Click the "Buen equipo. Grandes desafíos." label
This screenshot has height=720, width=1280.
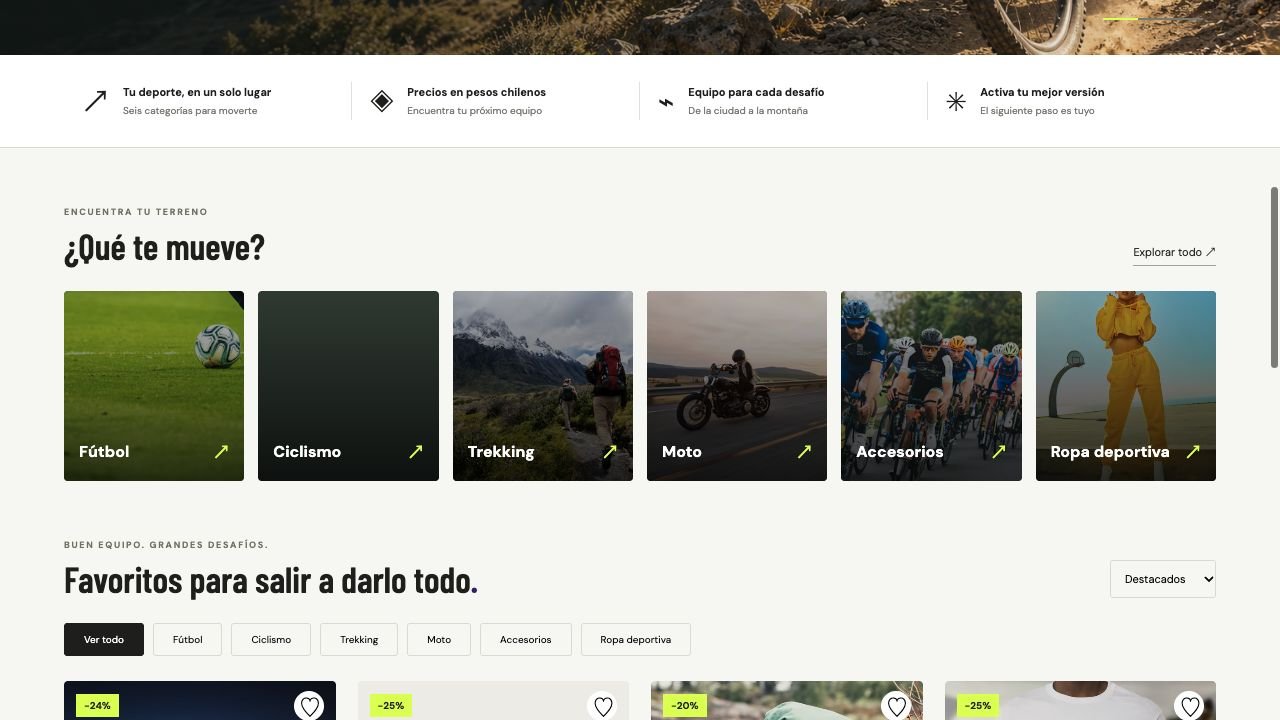(x=166, y=545)
